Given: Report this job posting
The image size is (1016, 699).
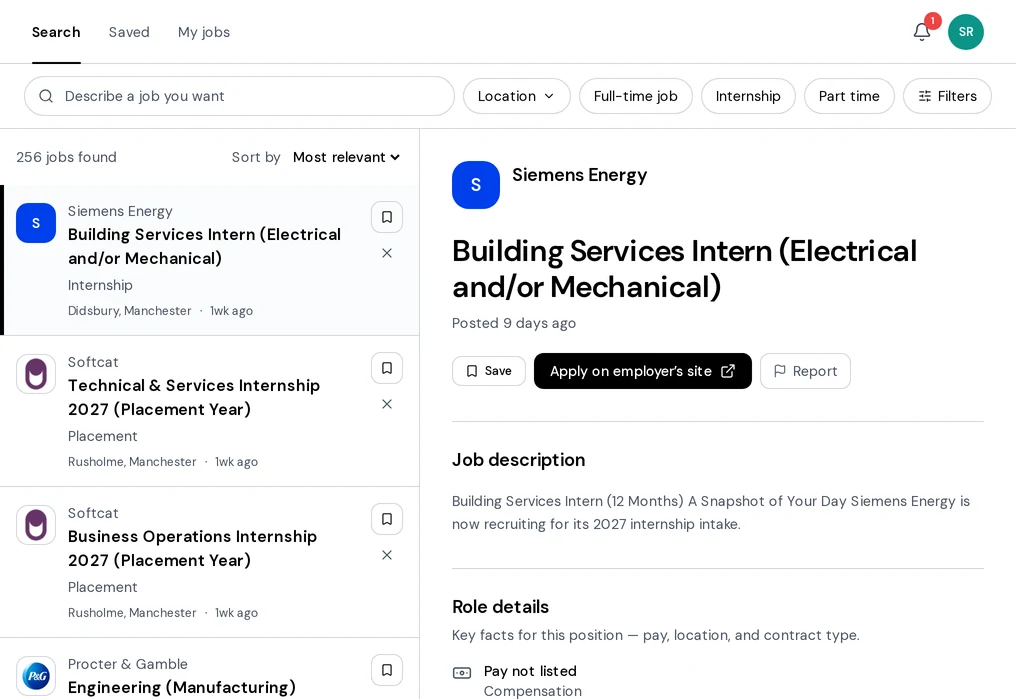Looking at the screenshot, I should [x=805, y=371].
